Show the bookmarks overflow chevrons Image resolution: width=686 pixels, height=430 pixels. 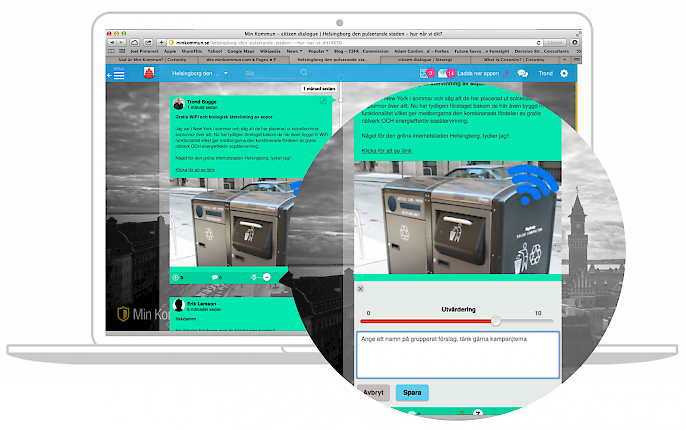click(x=578, y=51)
